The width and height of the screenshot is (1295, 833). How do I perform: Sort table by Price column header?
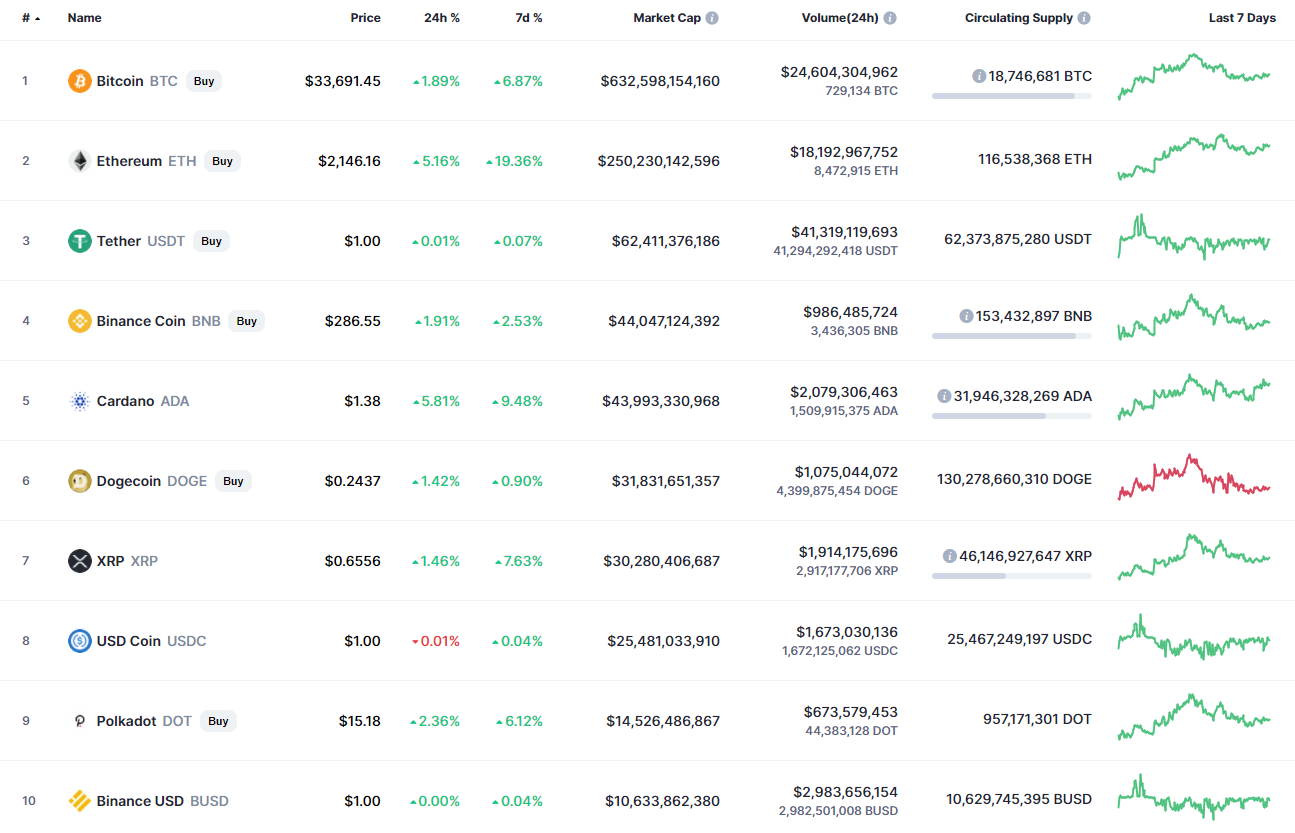click(x=366, y=18)
